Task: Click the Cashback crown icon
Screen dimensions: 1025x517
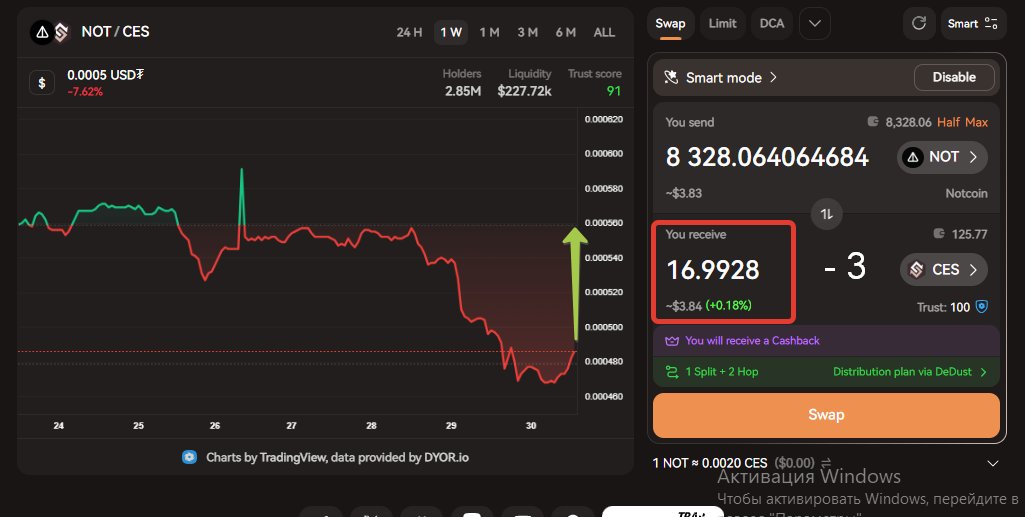Action: [671, 341]
